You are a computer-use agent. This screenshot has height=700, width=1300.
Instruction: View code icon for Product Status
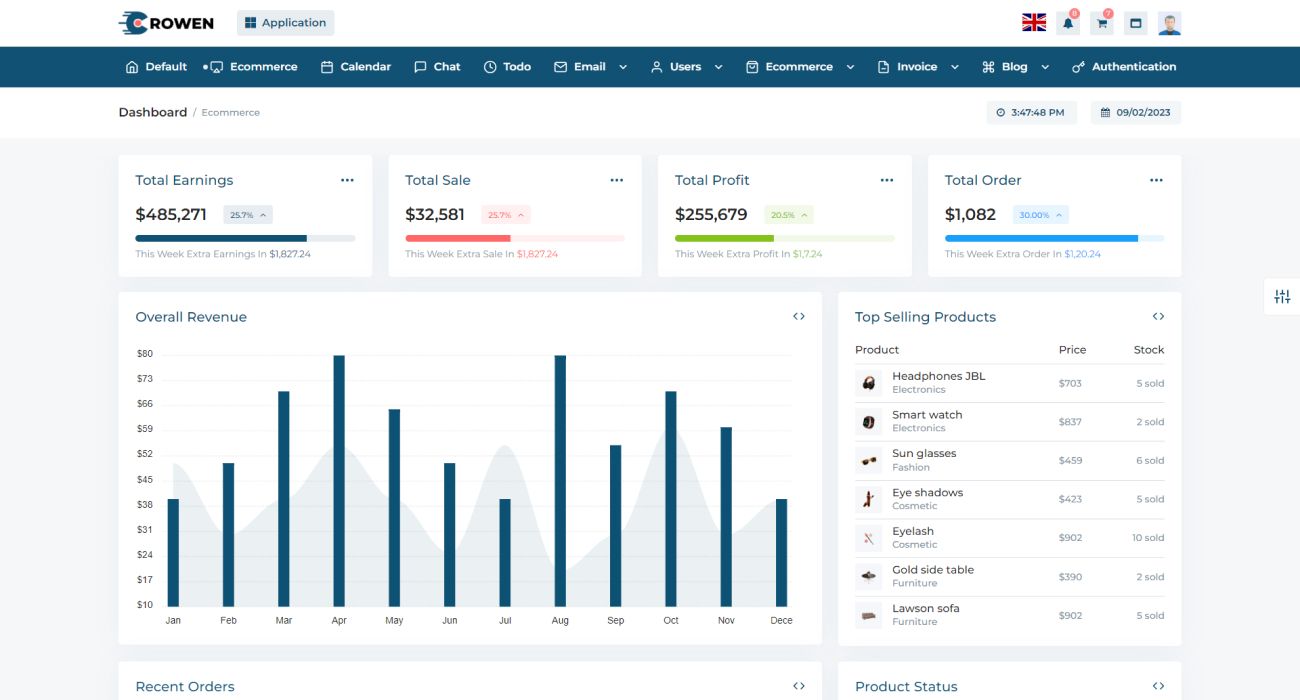(x=1158, y=686)
